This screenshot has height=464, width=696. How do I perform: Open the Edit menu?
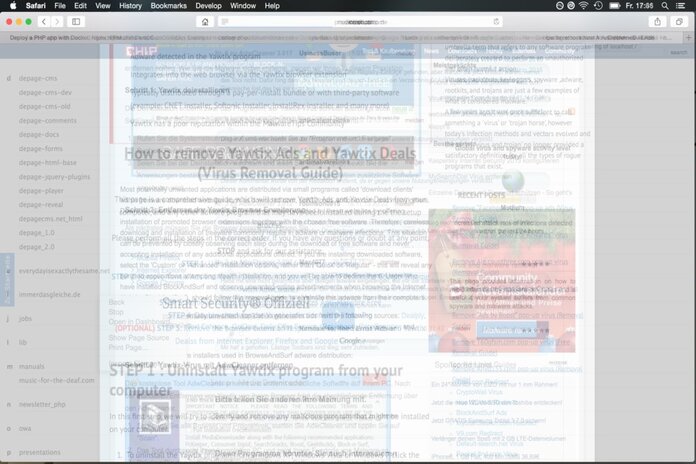(80, 6)
